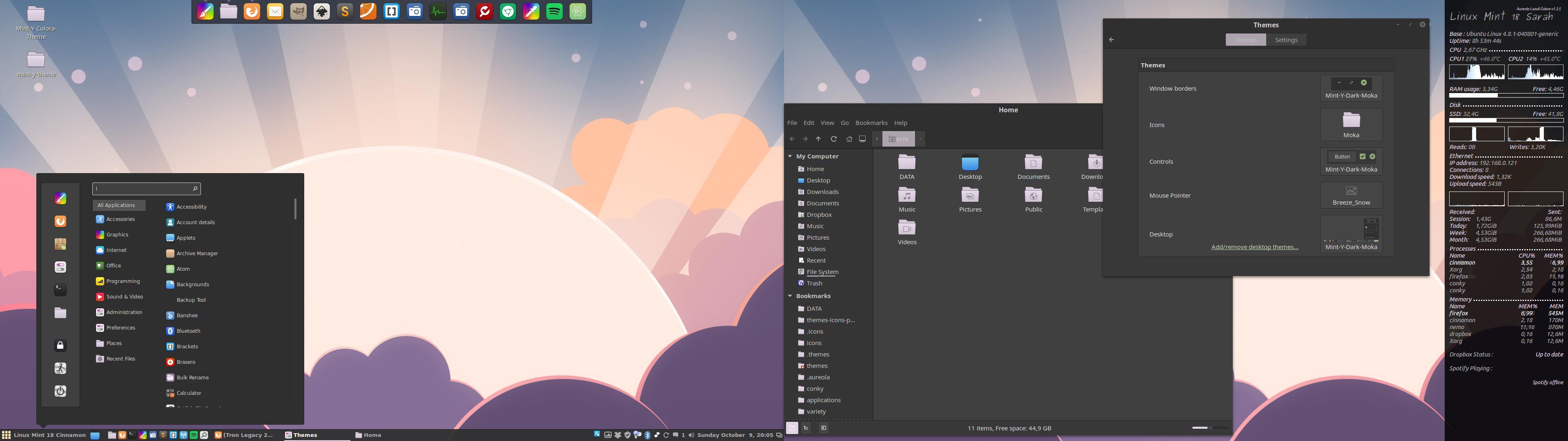
Task: Open the Bookmarks menu
Action: click(x=871, y=123)
